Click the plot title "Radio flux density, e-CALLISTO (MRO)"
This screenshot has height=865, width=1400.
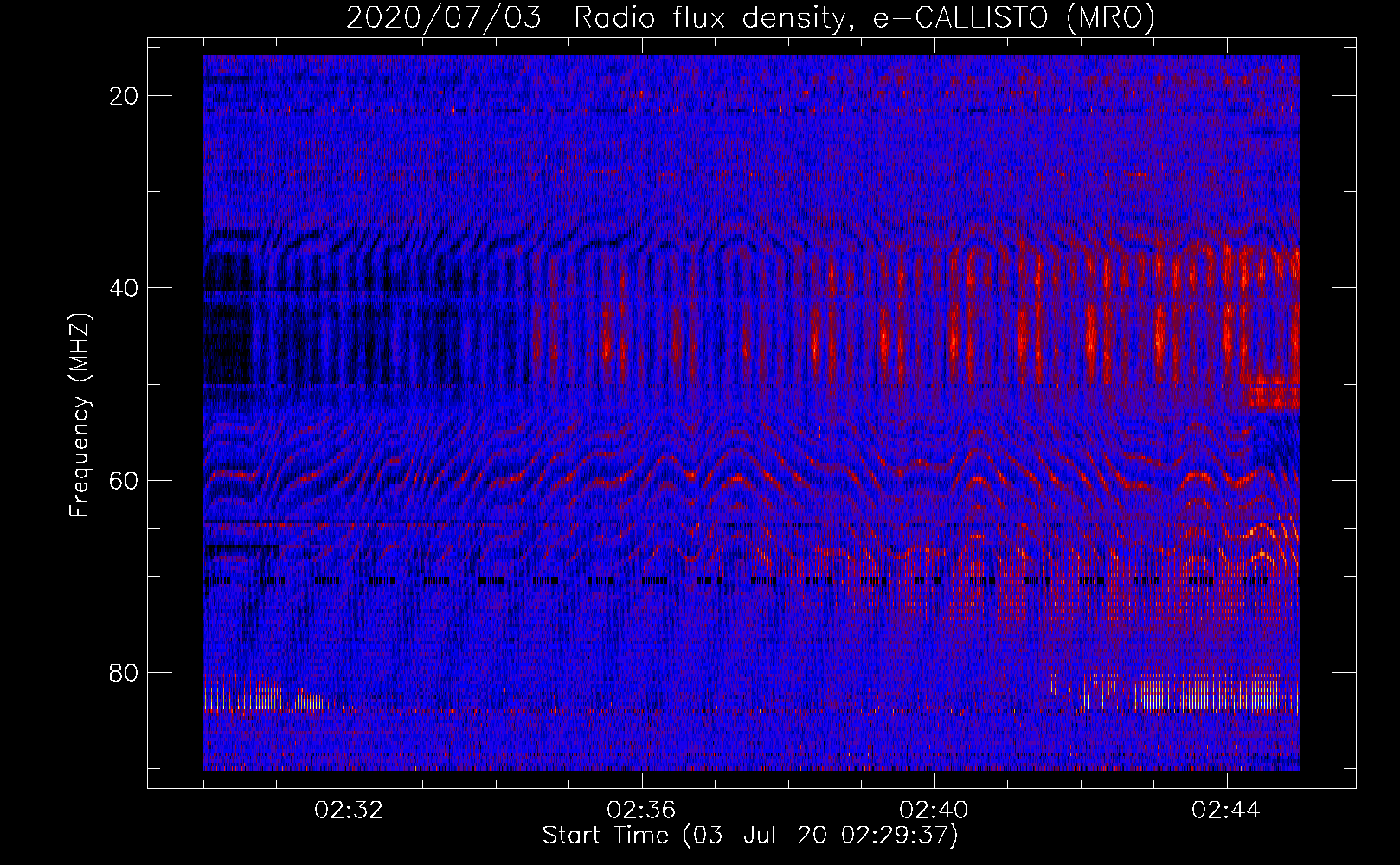tap(864, 17)
